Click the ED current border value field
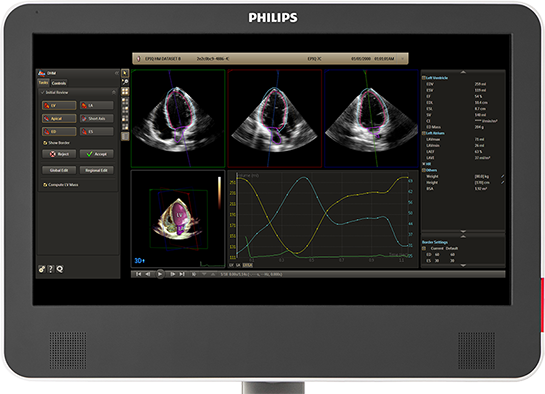The height and width of the screenshot is (394, 545). [x=437, y=255]
